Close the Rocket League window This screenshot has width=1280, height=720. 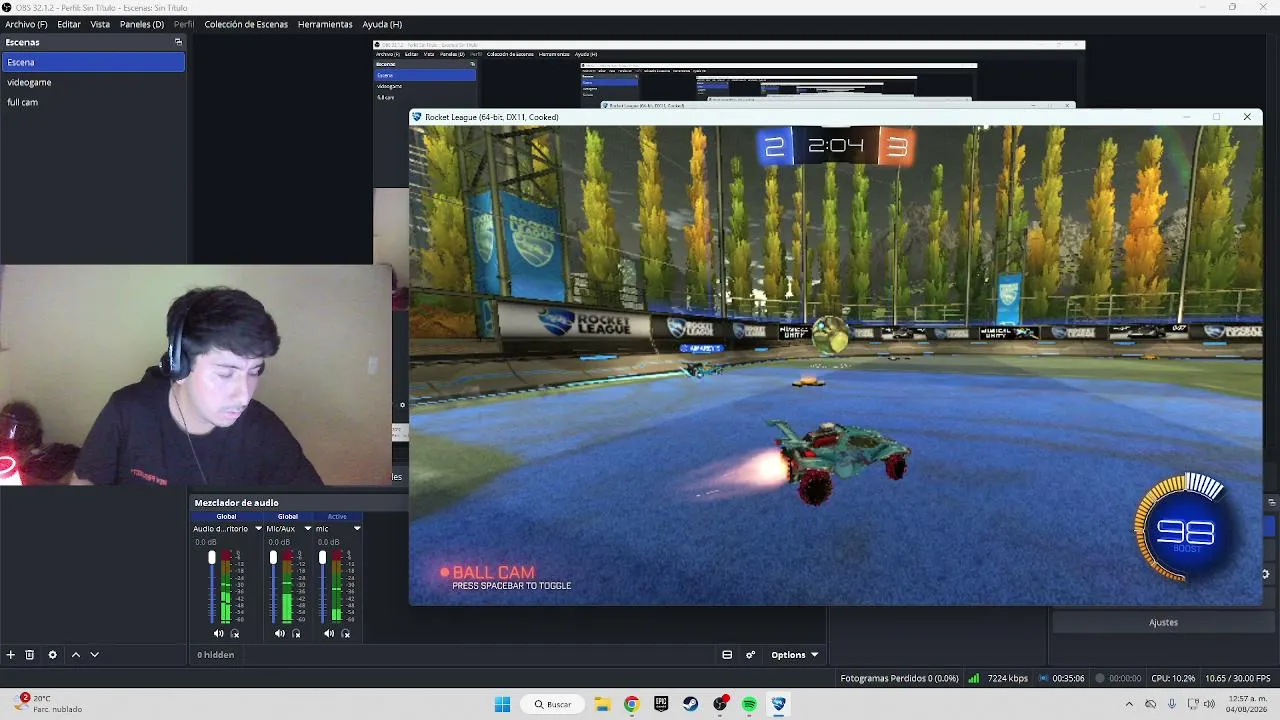click(1247, 117)
